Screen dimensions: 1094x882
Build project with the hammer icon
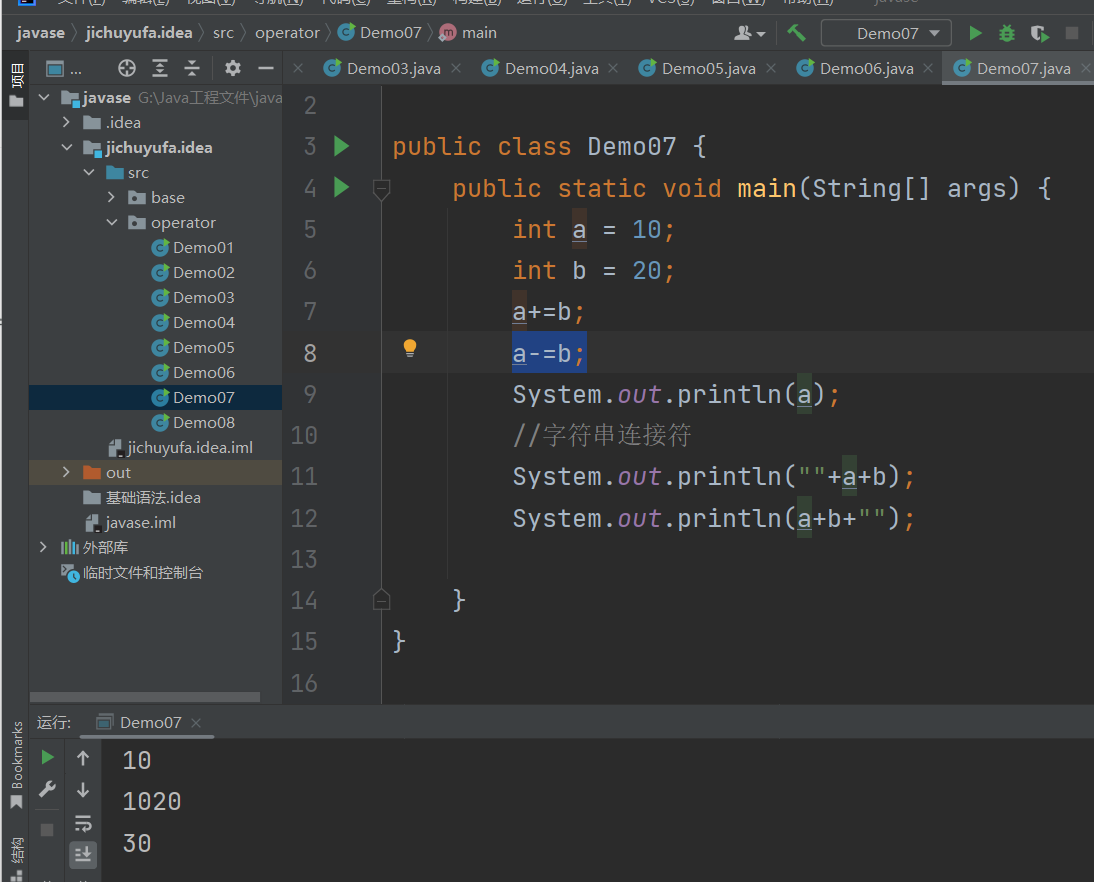[x=796, y=33]
